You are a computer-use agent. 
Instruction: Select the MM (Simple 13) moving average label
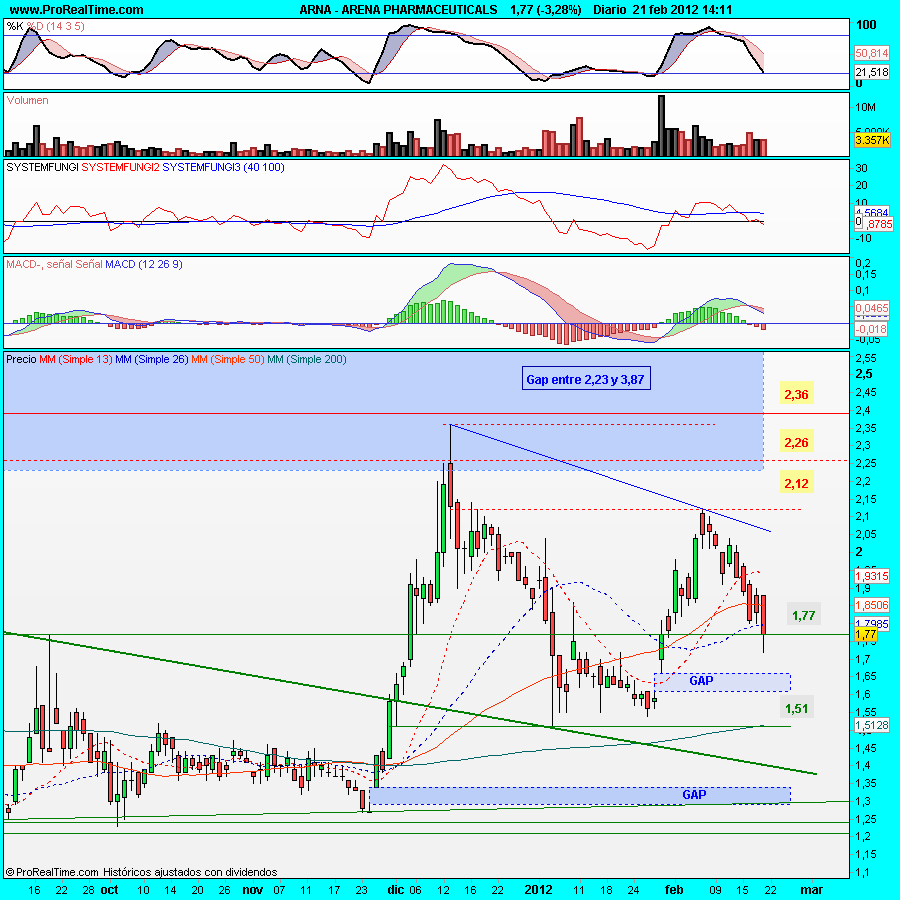click(76, 359)
